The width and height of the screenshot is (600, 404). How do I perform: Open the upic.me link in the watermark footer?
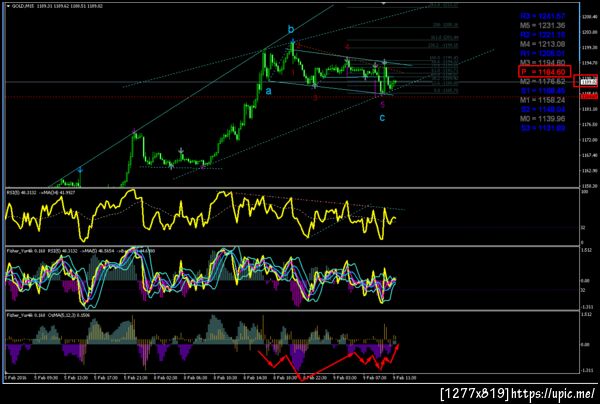point(553,393)
